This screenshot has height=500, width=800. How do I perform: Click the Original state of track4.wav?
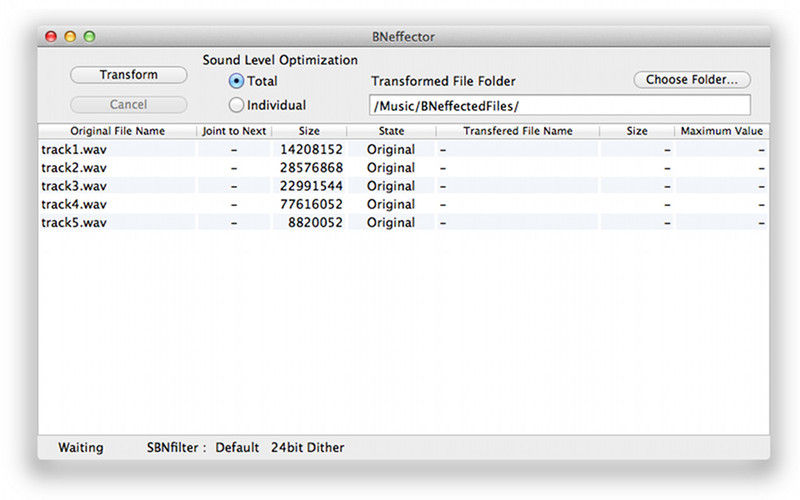391,205
